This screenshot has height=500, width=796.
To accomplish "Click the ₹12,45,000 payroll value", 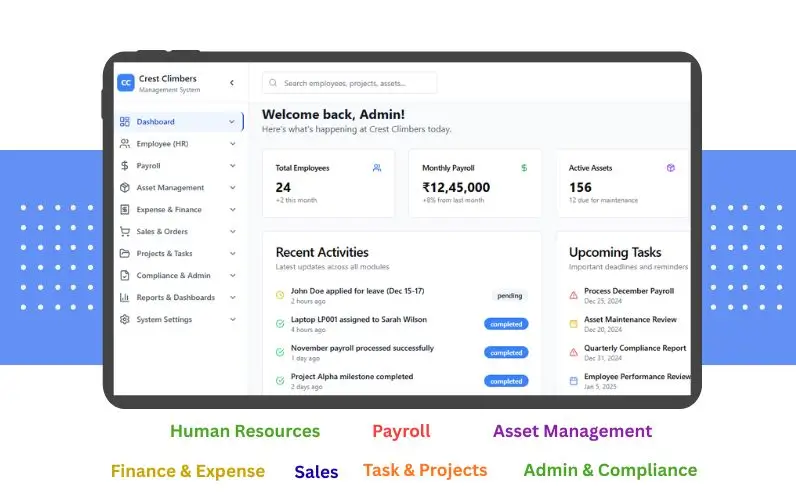I will tap(456, 187).
